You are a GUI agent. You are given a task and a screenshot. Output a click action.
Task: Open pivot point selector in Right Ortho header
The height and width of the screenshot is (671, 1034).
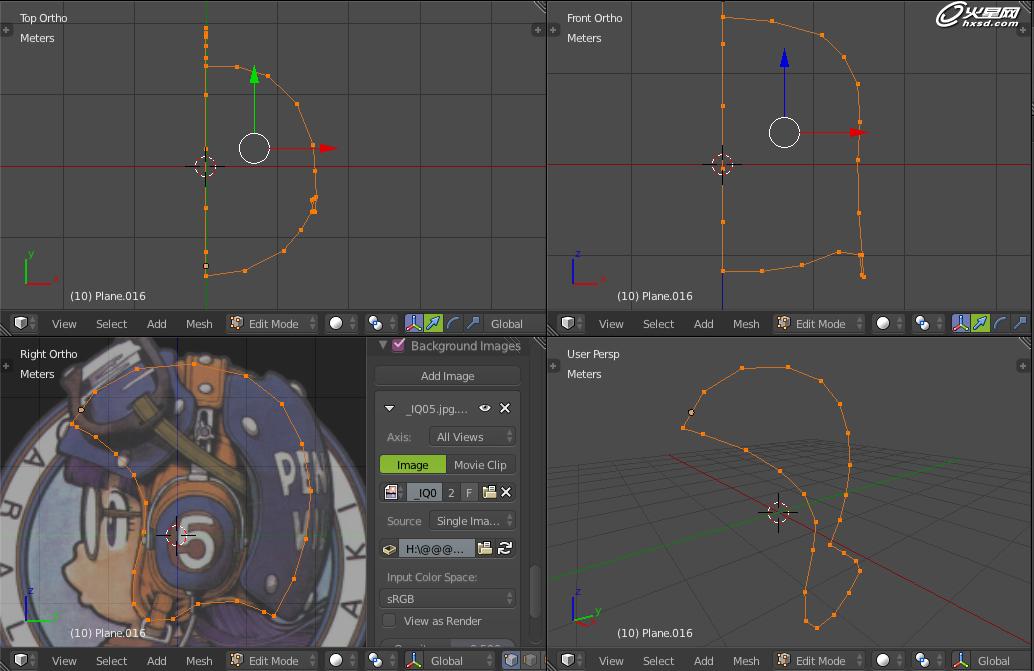380,660
